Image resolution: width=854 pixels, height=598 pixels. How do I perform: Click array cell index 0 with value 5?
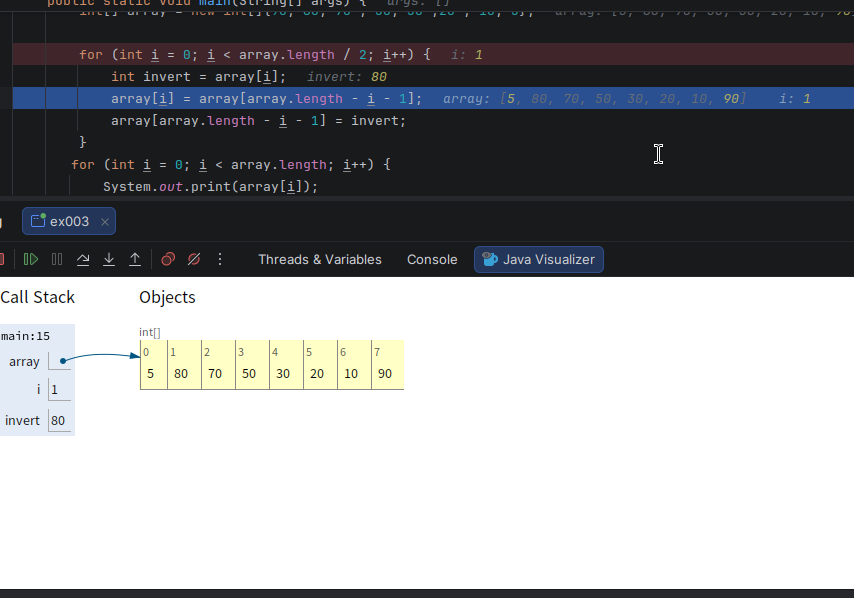click(x=154, y=364)
